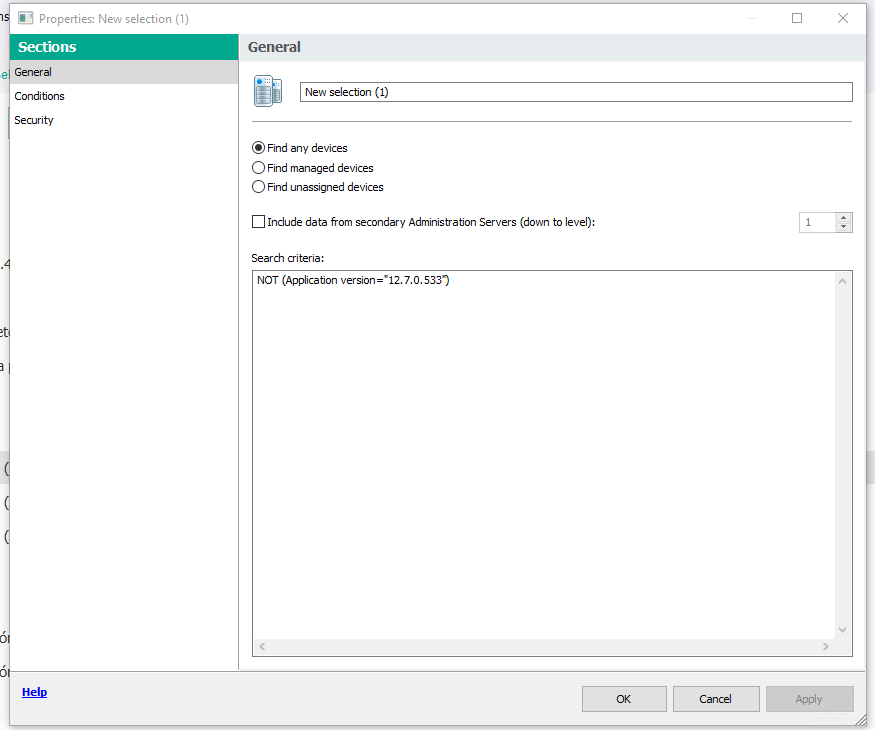Viewport: 875px width, 730px height.
Task: Enable secondary Administration Servers data checkbox
Action: click(258, 222)
